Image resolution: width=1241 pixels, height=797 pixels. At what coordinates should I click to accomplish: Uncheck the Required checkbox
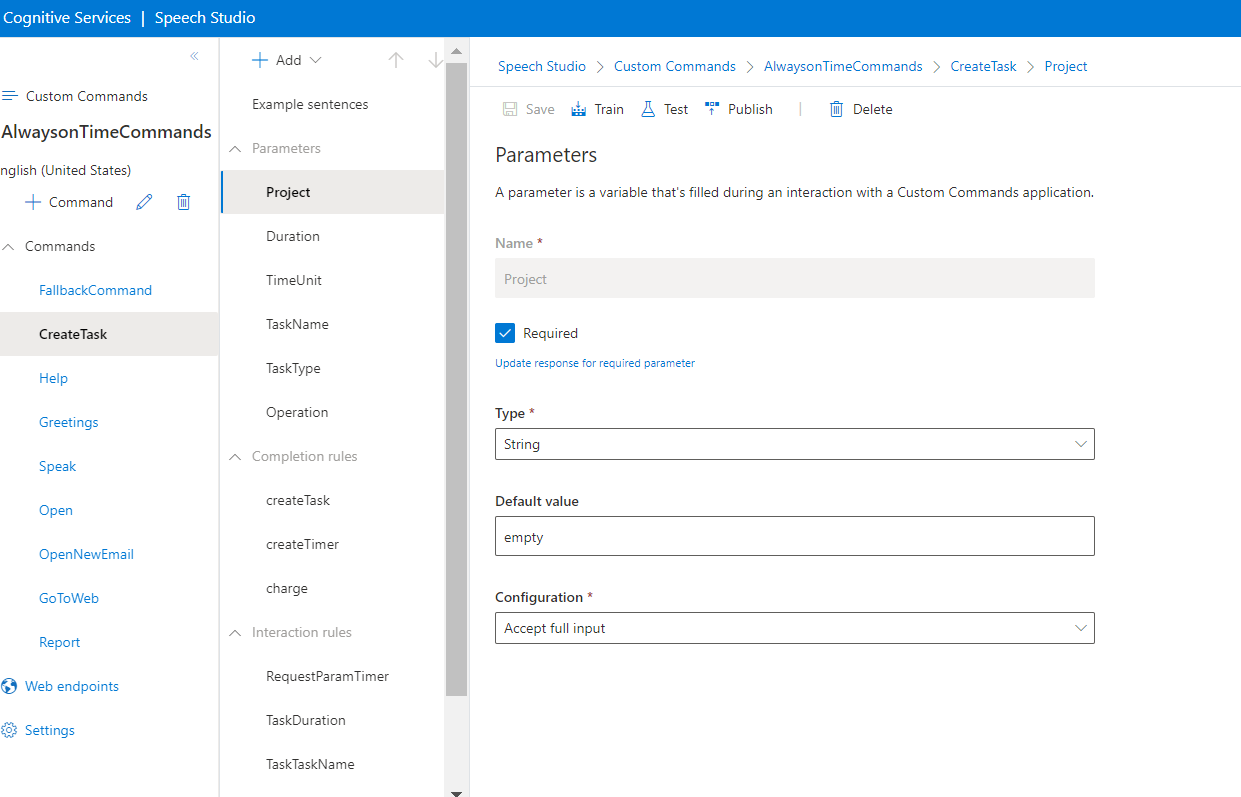505,332
